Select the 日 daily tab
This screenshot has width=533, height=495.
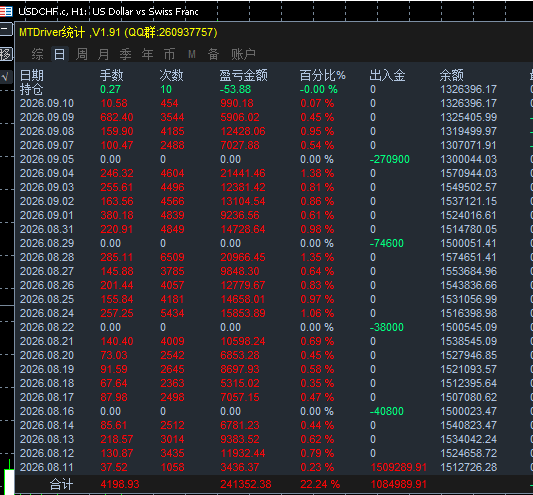59,54
